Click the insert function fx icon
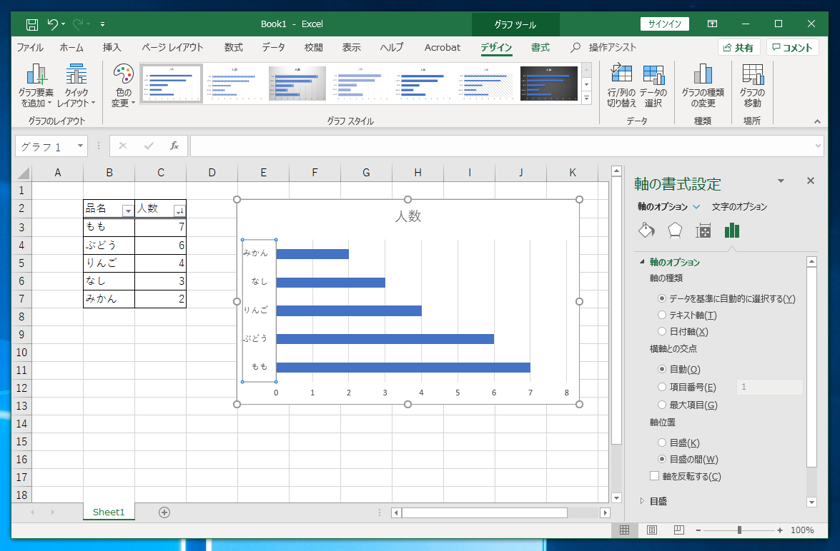The width and height of the screenshot is (840, 551). [x=174, y=146]
